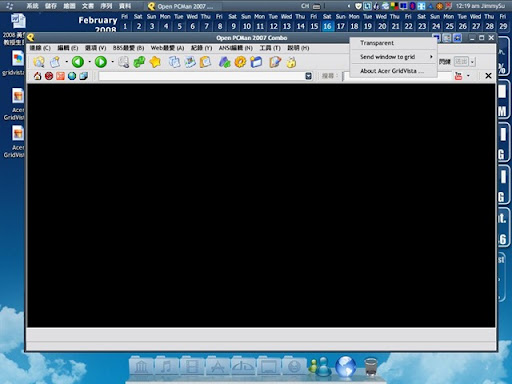Image resolution: width=512 pixels, height=384 pixels.
Task: Open the dropdown next to new document icon
Action: (66, 62)
